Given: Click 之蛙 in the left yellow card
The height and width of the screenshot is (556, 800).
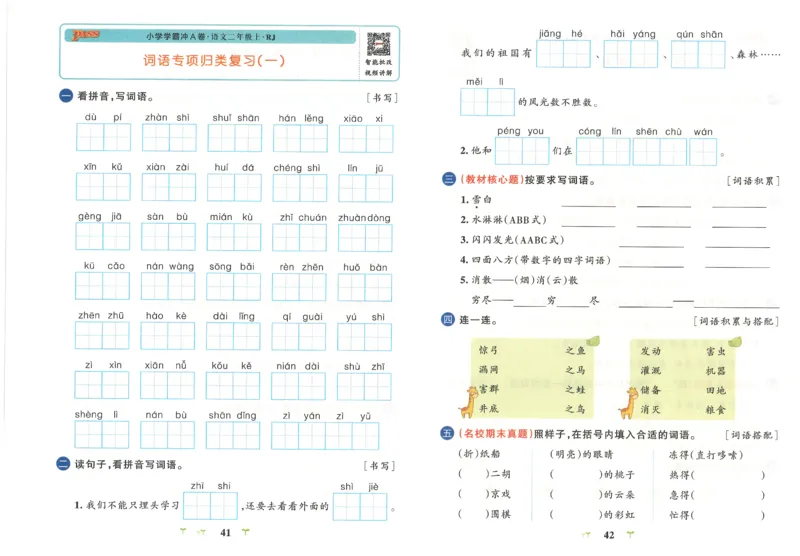Looking at the screenshot, I should point(575,389).
